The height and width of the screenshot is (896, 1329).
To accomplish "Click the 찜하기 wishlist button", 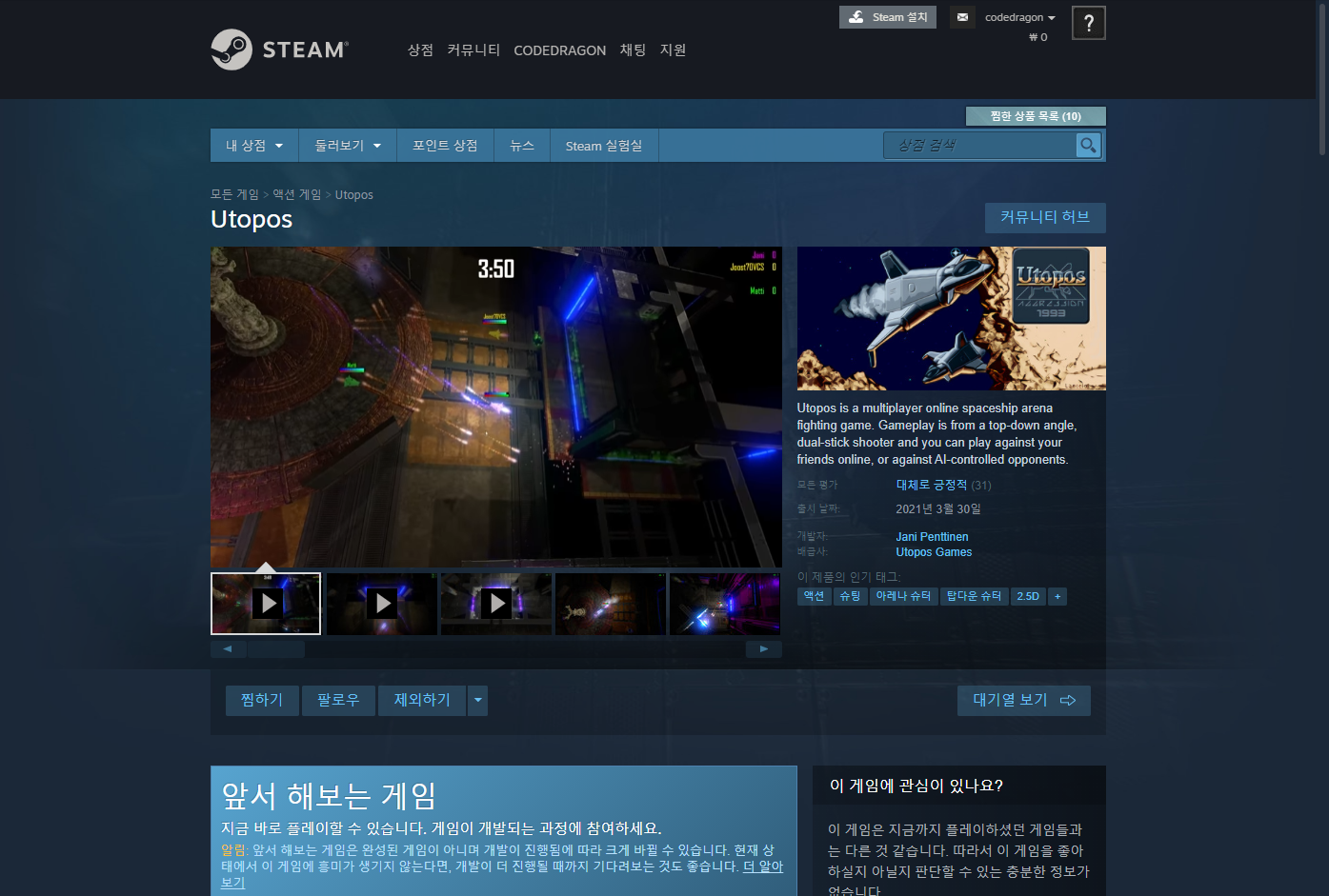I will (x=262, y=700).
